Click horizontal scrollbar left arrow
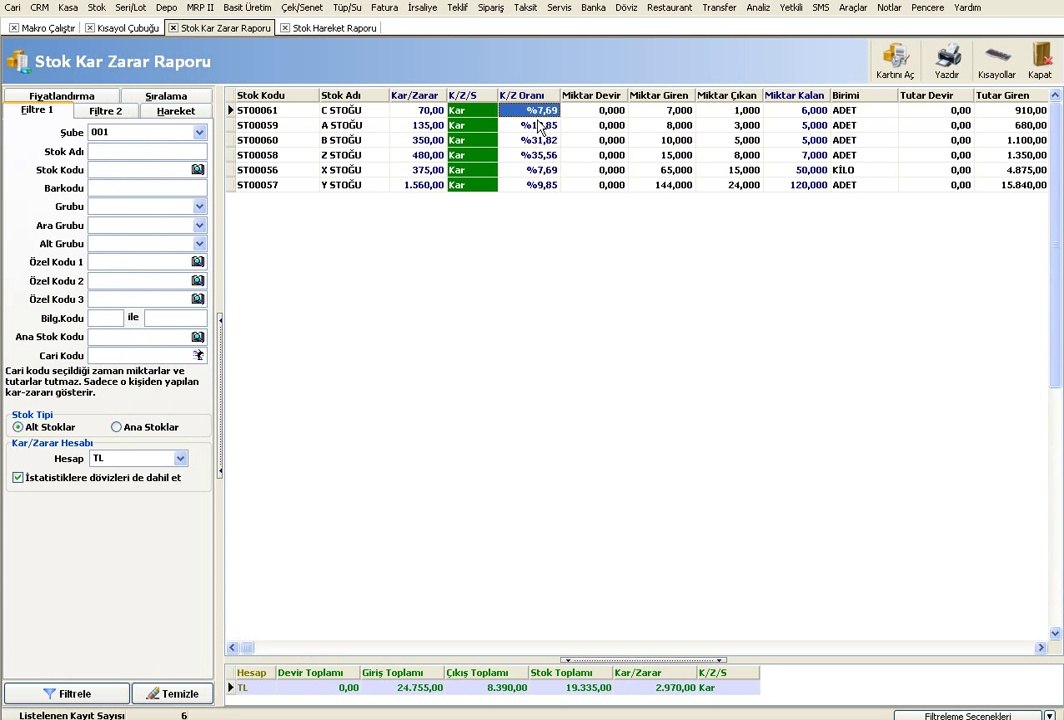Viewport: 1064px width, 720px height. [x=232, y=647]
